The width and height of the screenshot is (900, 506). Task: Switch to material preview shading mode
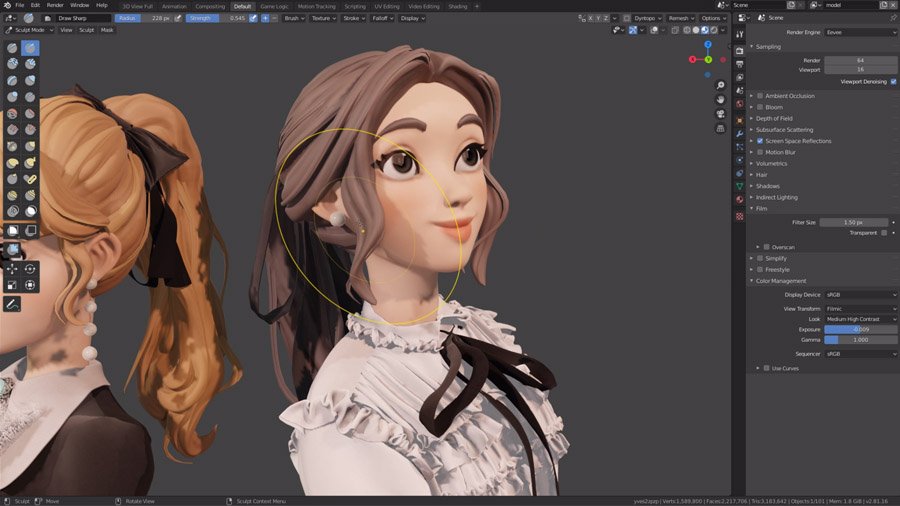pos(705,30)
